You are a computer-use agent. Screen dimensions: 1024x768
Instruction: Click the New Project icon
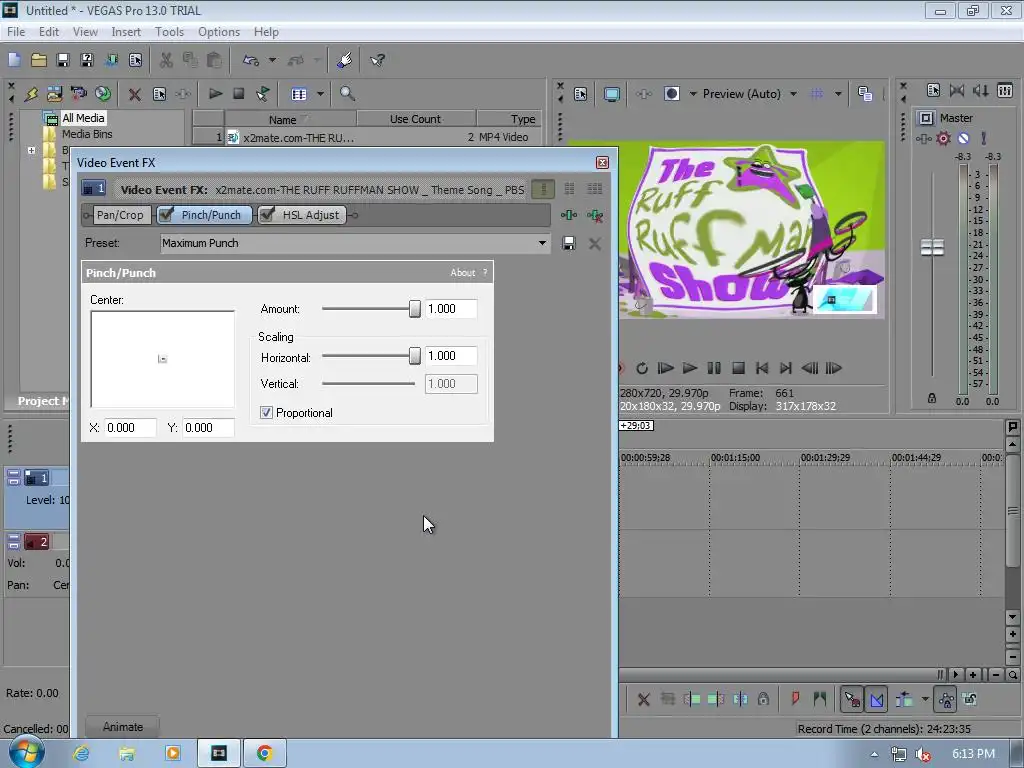click(14, 60)
